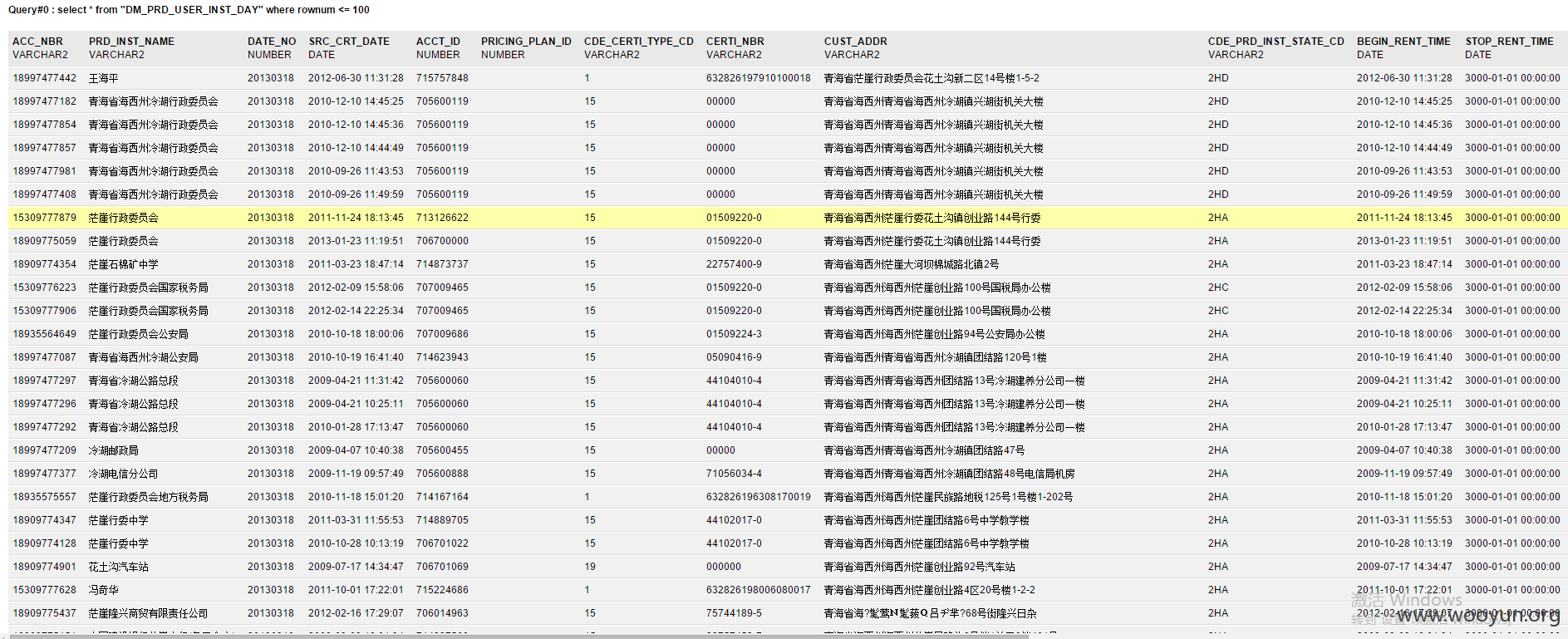The image size is (1568, 639).
Task: Click the name cell 冷湖电信分公司
Action: point(124,474)
